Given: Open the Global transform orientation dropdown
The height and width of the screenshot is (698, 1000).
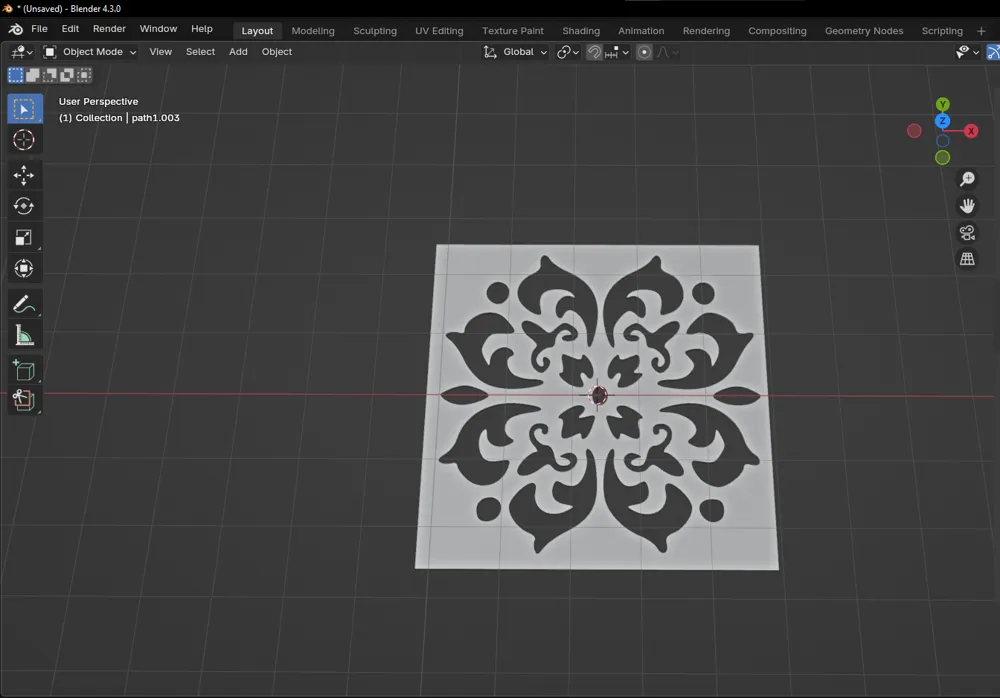Looking at the screenshot, I should click(x=515, y=52).
